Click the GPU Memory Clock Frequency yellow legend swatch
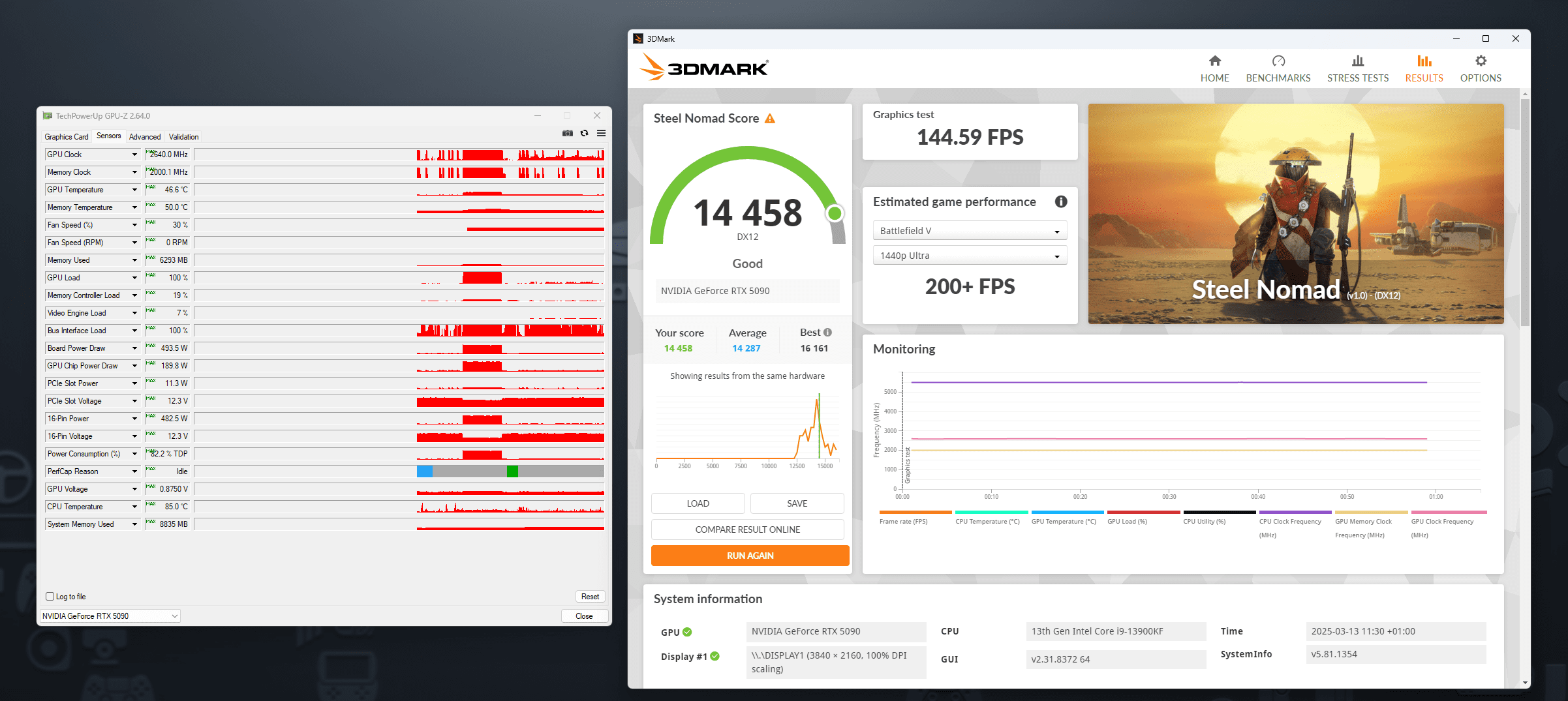 coord(1372,512)
